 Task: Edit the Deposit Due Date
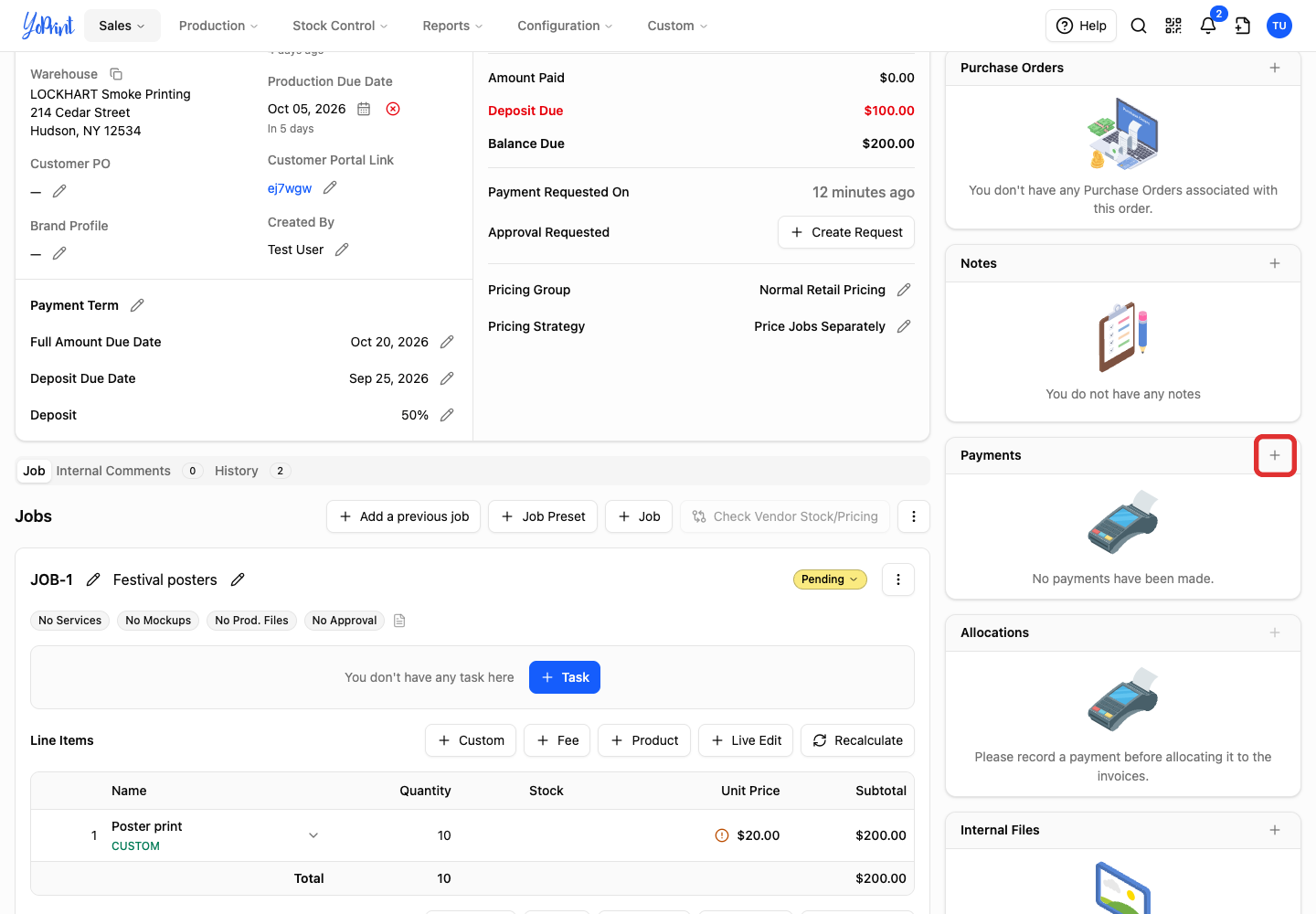click(447, 378)
